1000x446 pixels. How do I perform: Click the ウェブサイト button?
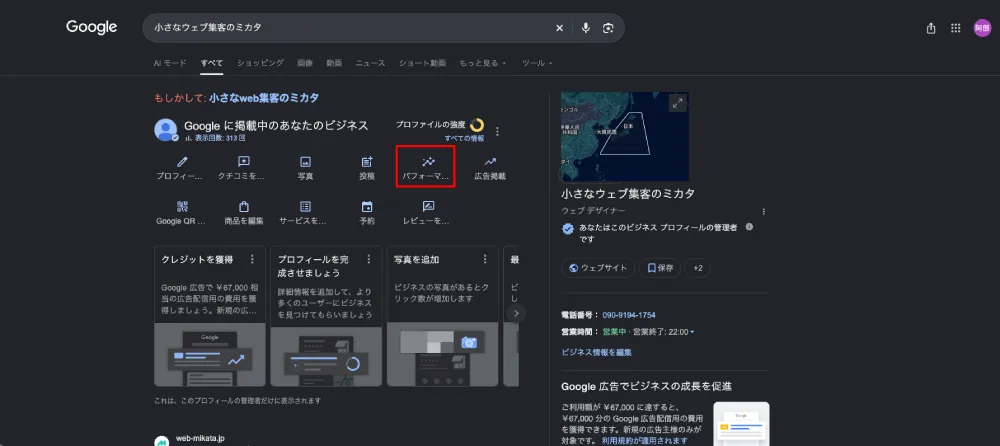coord(598,268)
